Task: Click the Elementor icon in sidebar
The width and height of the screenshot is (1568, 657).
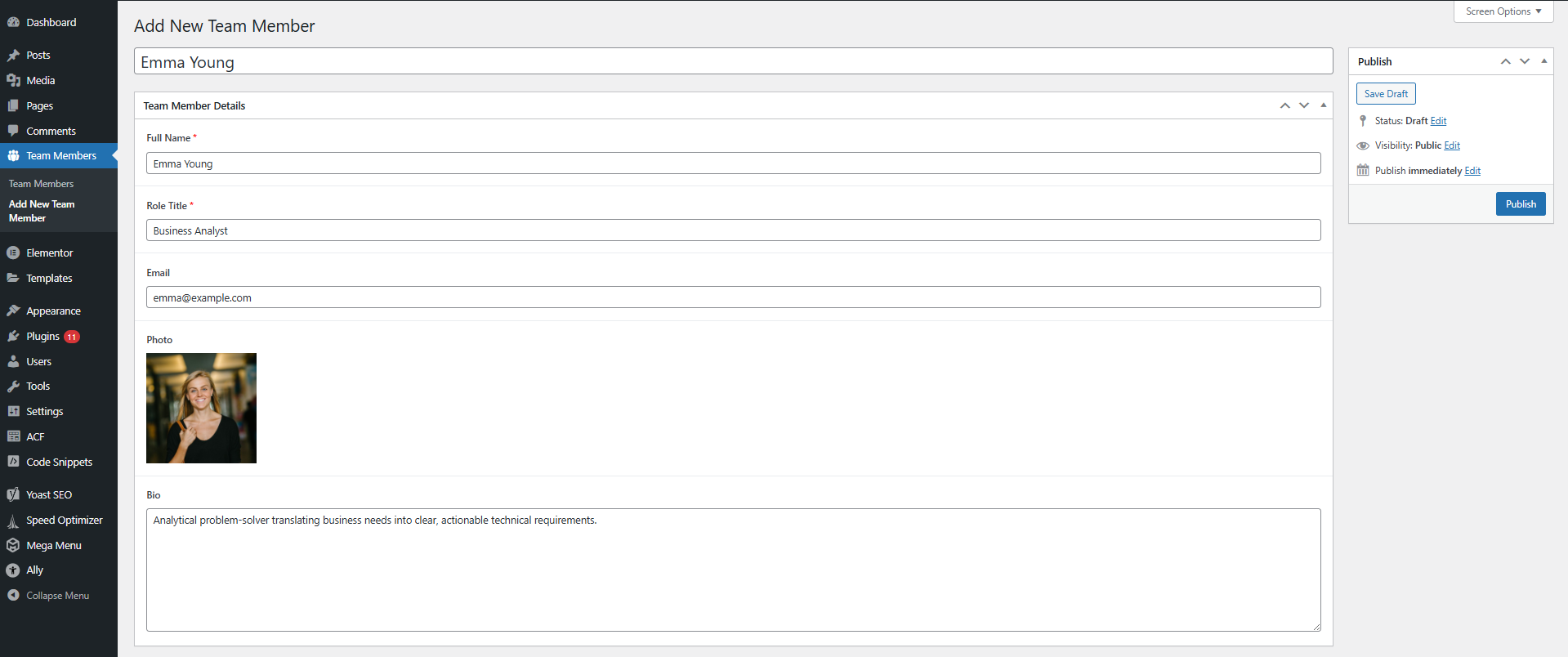Action: click(x=13, y=253)
